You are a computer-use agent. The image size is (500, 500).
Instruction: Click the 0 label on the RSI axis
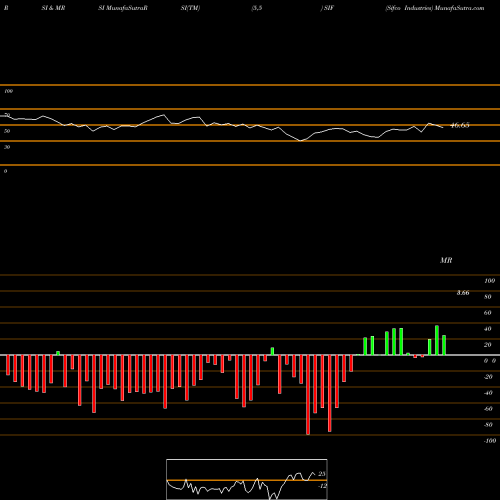5,171
